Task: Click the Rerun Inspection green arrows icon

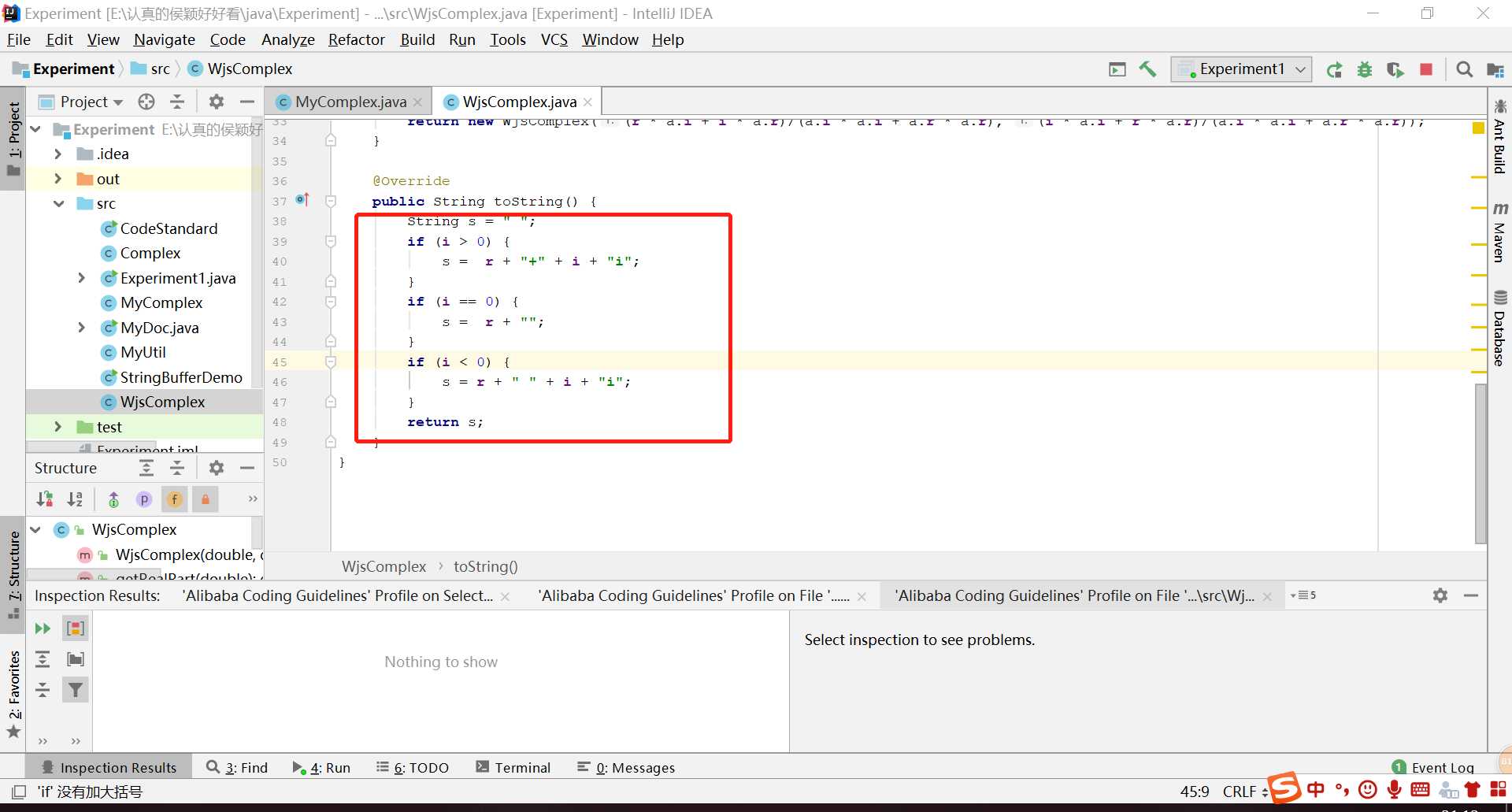Action: click(x=43, y=628)
